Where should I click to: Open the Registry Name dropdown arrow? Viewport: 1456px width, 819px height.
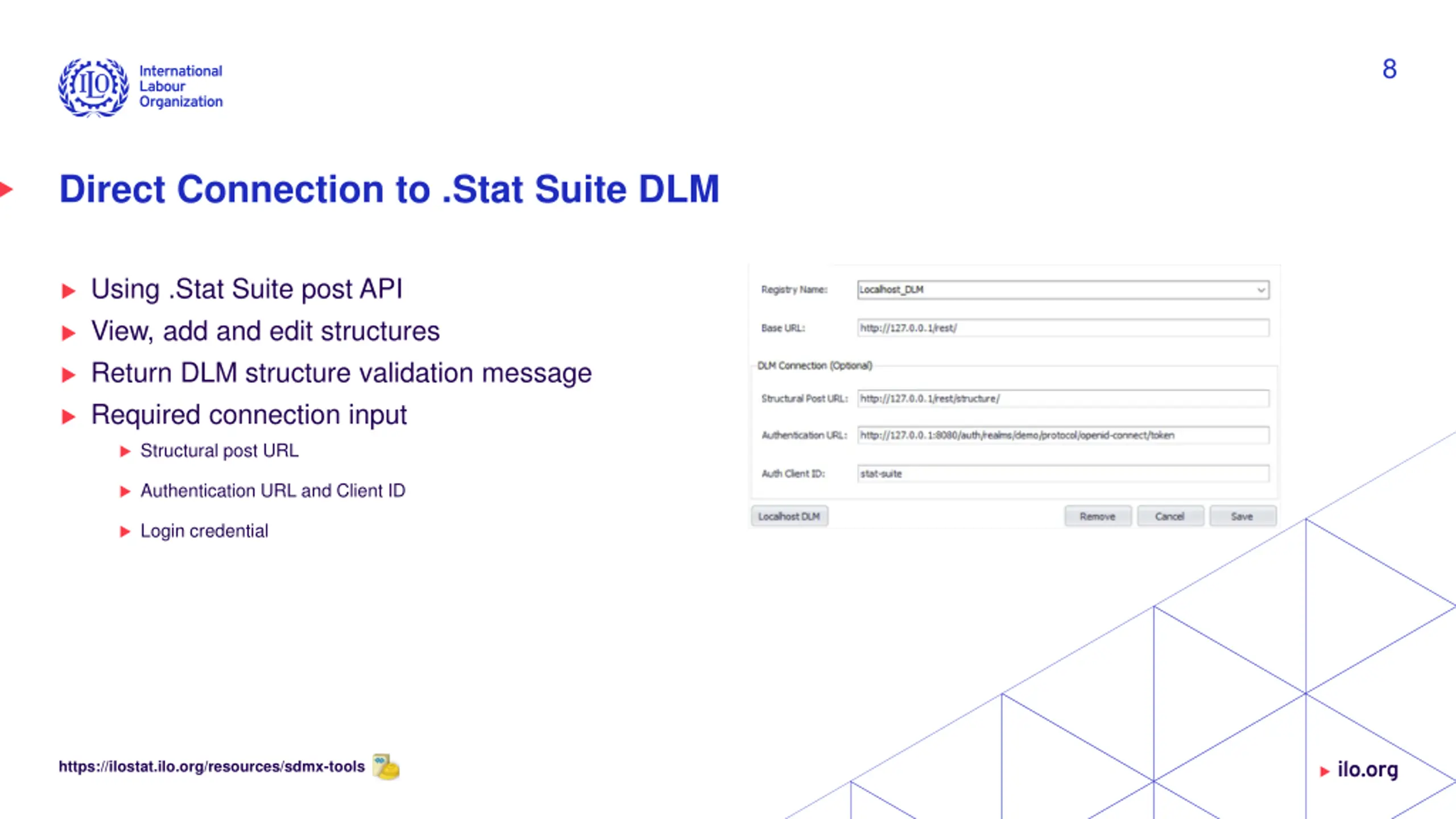coord(1260,290)
